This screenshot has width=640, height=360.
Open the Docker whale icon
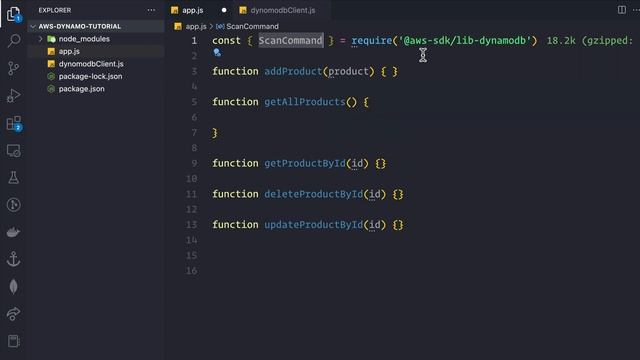pos(13,232)
